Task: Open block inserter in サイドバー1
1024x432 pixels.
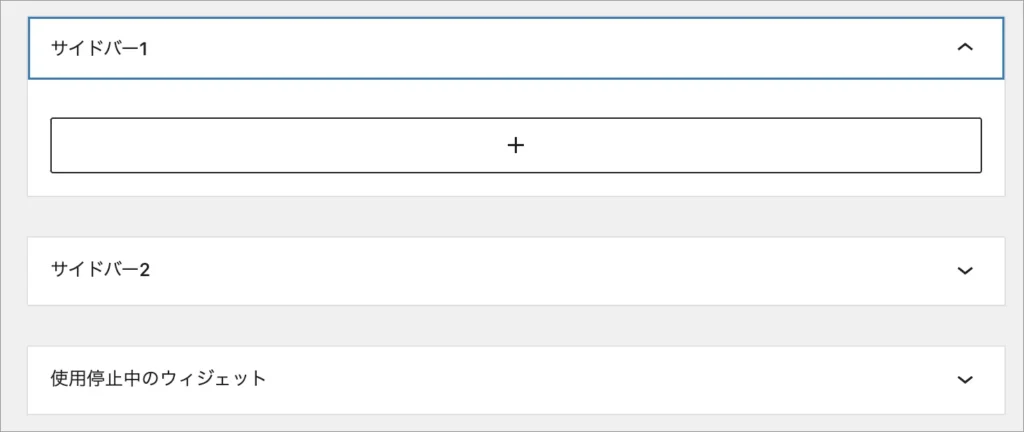Action: (515, 145)
